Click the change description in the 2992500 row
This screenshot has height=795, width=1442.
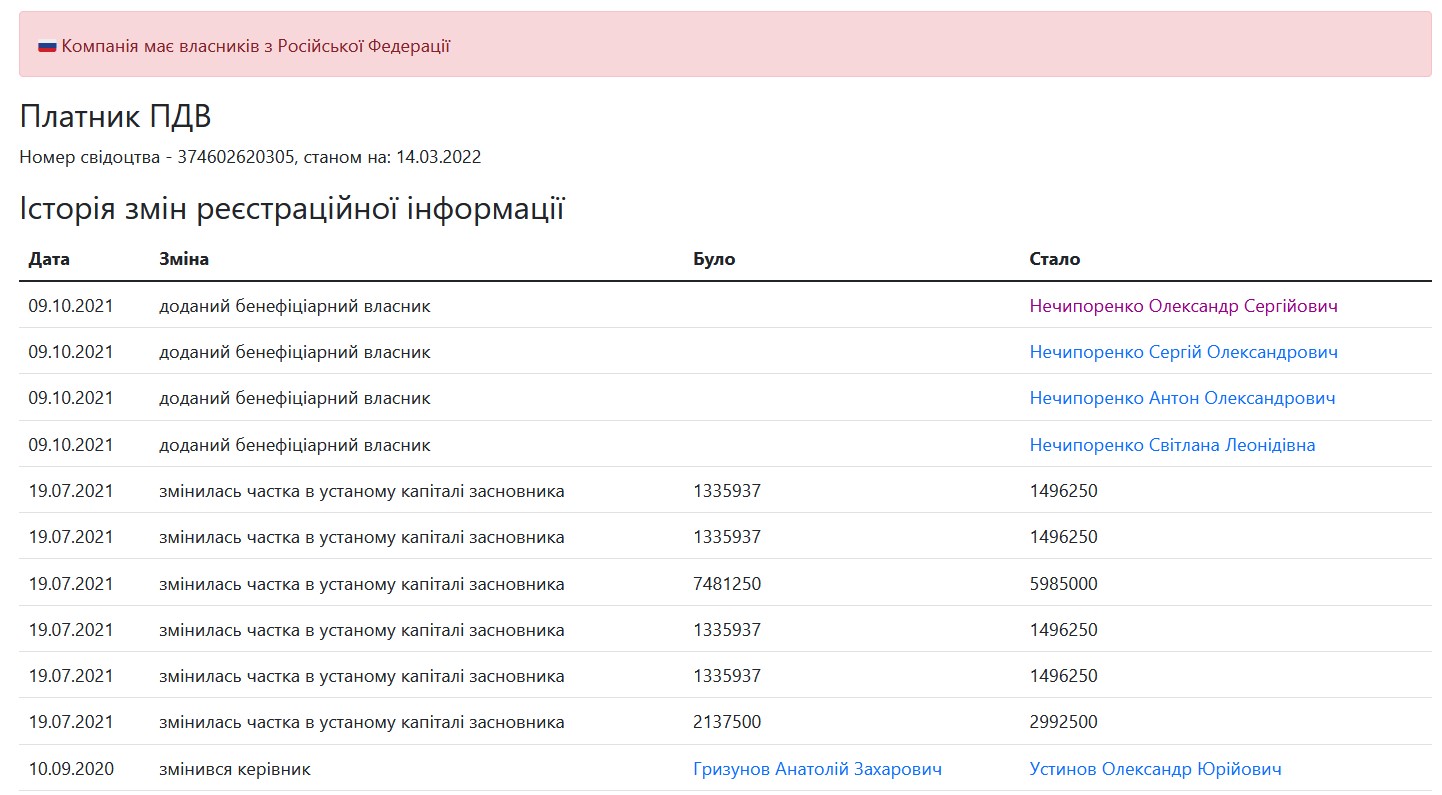tap(362, 722)
